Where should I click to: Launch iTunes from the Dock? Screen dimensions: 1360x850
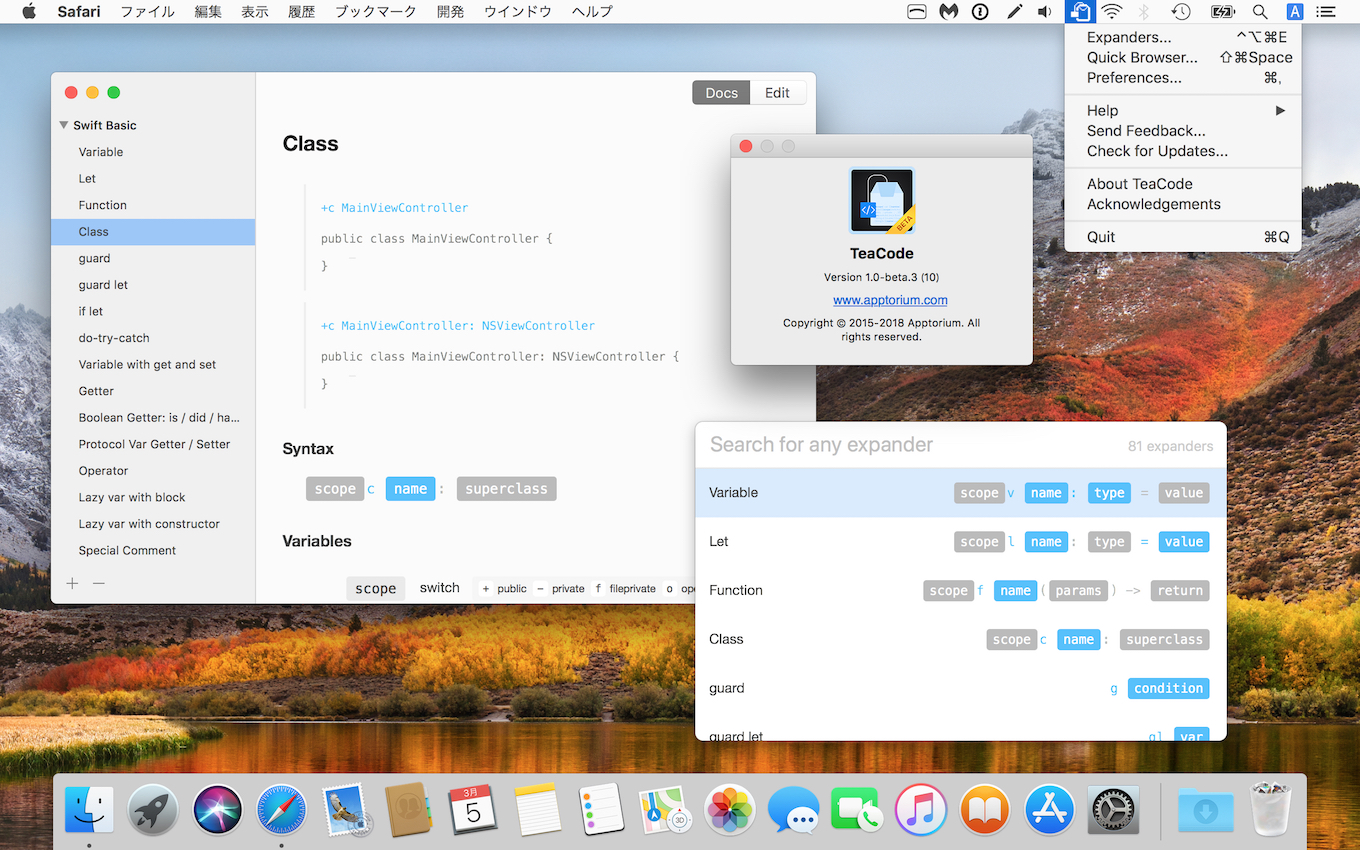coord(921,809)
